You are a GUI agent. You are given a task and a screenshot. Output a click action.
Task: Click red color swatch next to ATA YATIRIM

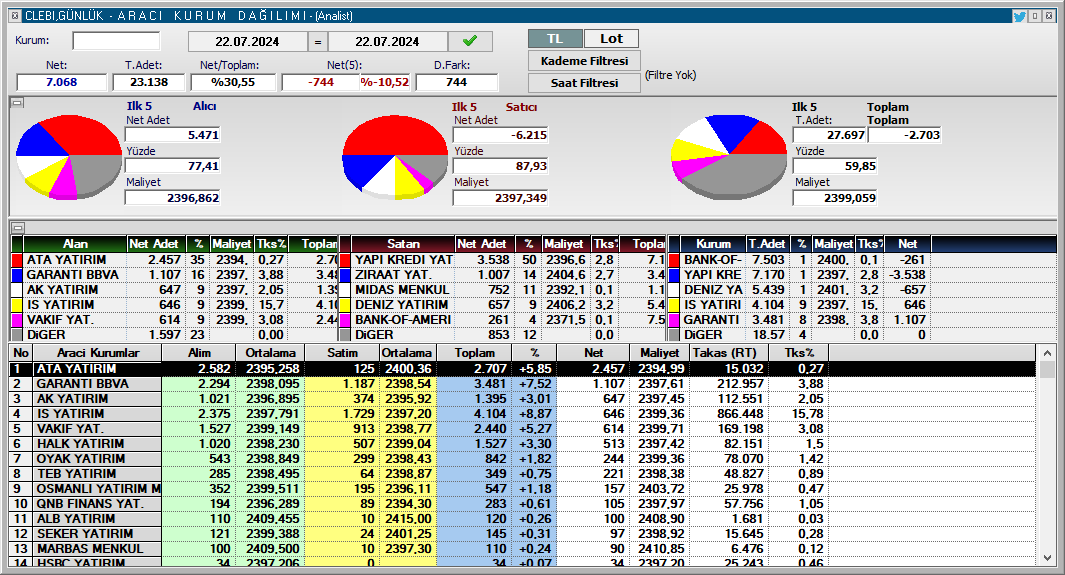tap(17, 260)
